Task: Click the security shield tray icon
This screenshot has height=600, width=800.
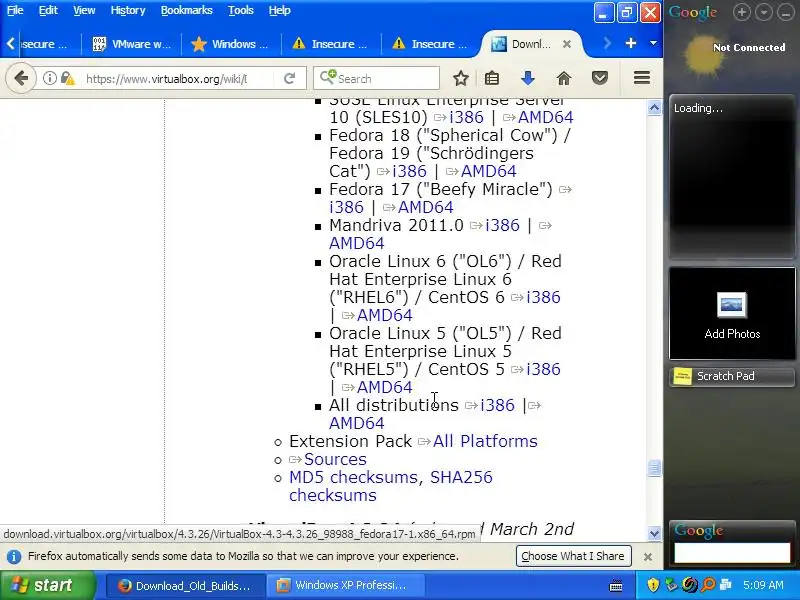Action: click(x=653, y=585)
